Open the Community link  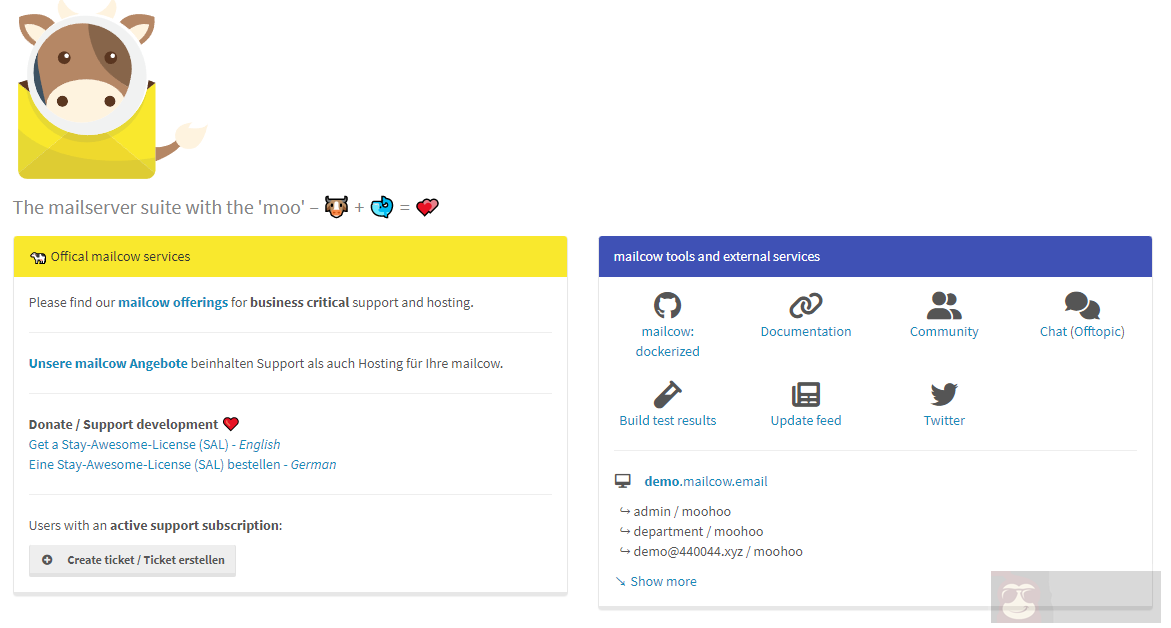point(944,332)
